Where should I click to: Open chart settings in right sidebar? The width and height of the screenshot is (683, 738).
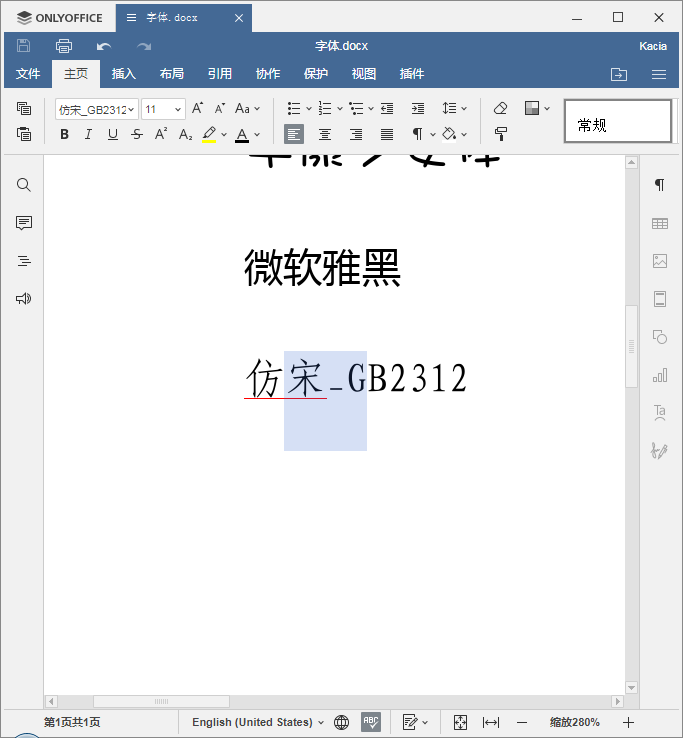pos(660,375)
